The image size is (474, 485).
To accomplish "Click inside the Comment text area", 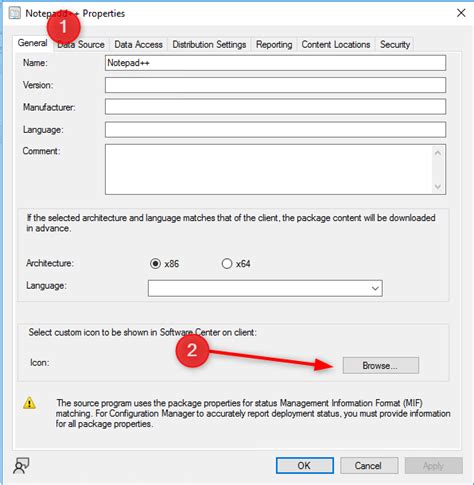I will pyautogui.click(x=269, y=169).
